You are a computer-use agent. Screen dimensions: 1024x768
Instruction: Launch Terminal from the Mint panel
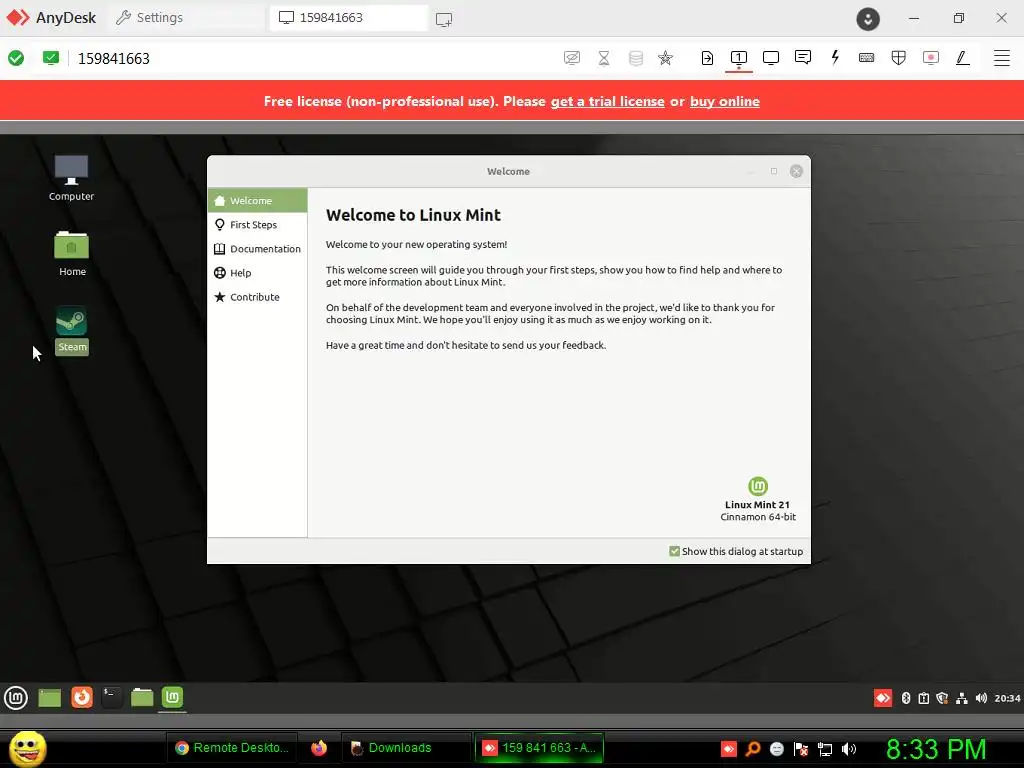click(x=112, y=697)
